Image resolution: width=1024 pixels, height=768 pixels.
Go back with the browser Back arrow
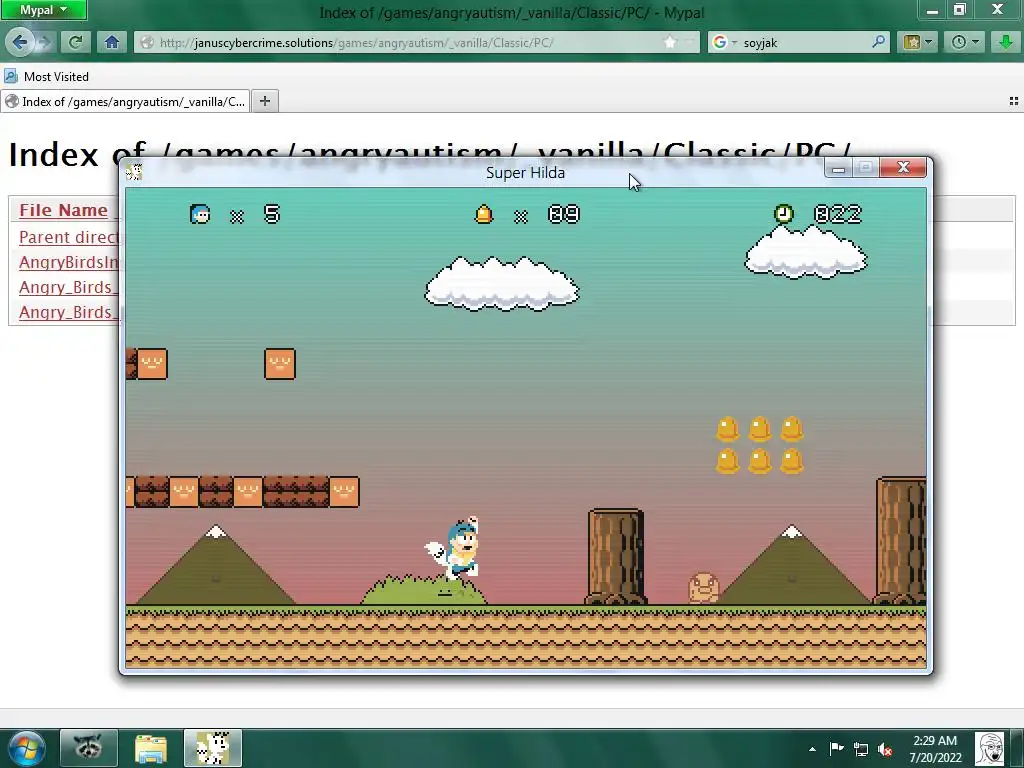[x=19, y=42]
